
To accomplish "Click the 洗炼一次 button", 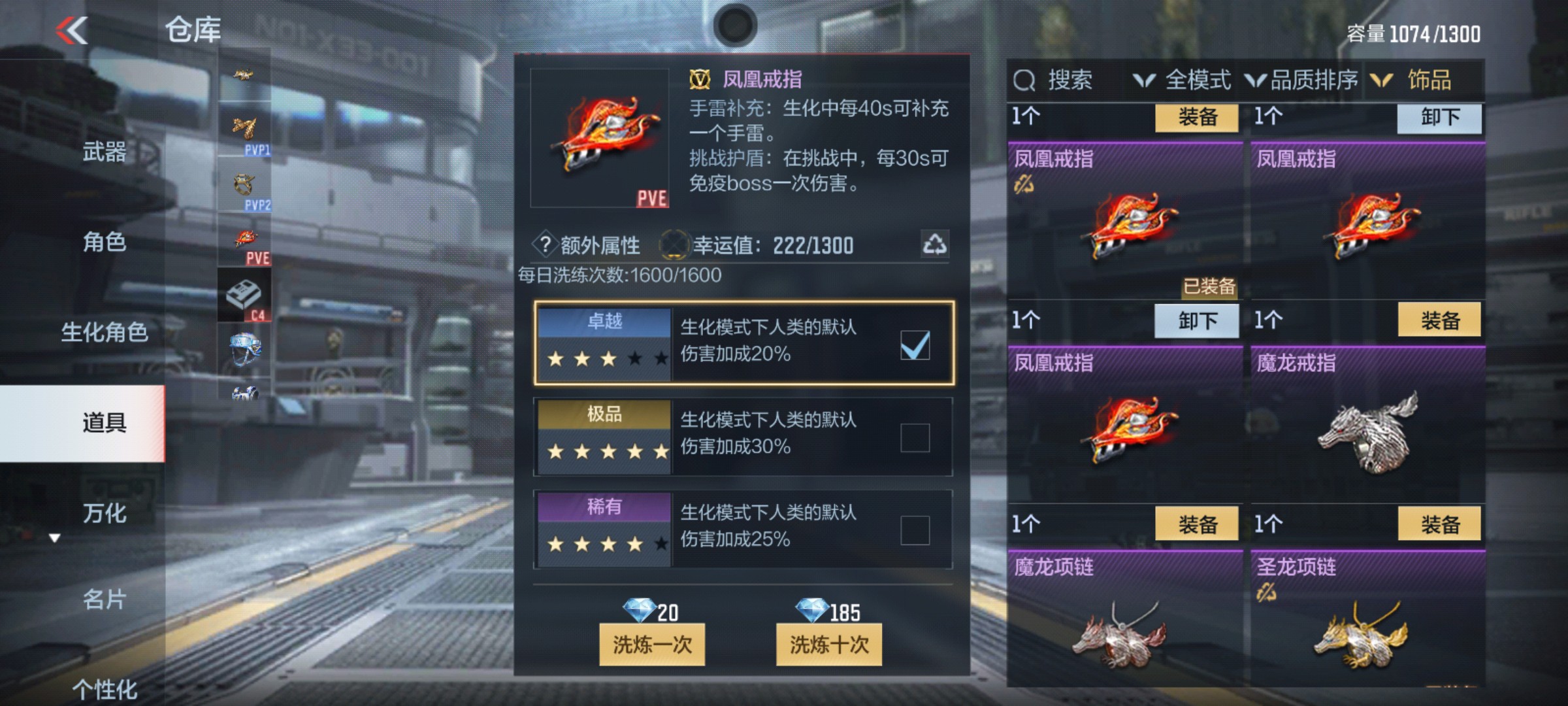I will click(x=652, y=645).
